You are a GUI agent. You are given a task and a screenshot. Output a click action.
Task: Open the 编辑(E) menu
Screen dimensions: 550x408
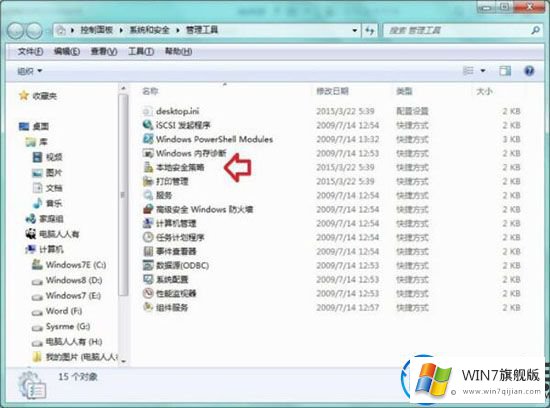(67, 52)
